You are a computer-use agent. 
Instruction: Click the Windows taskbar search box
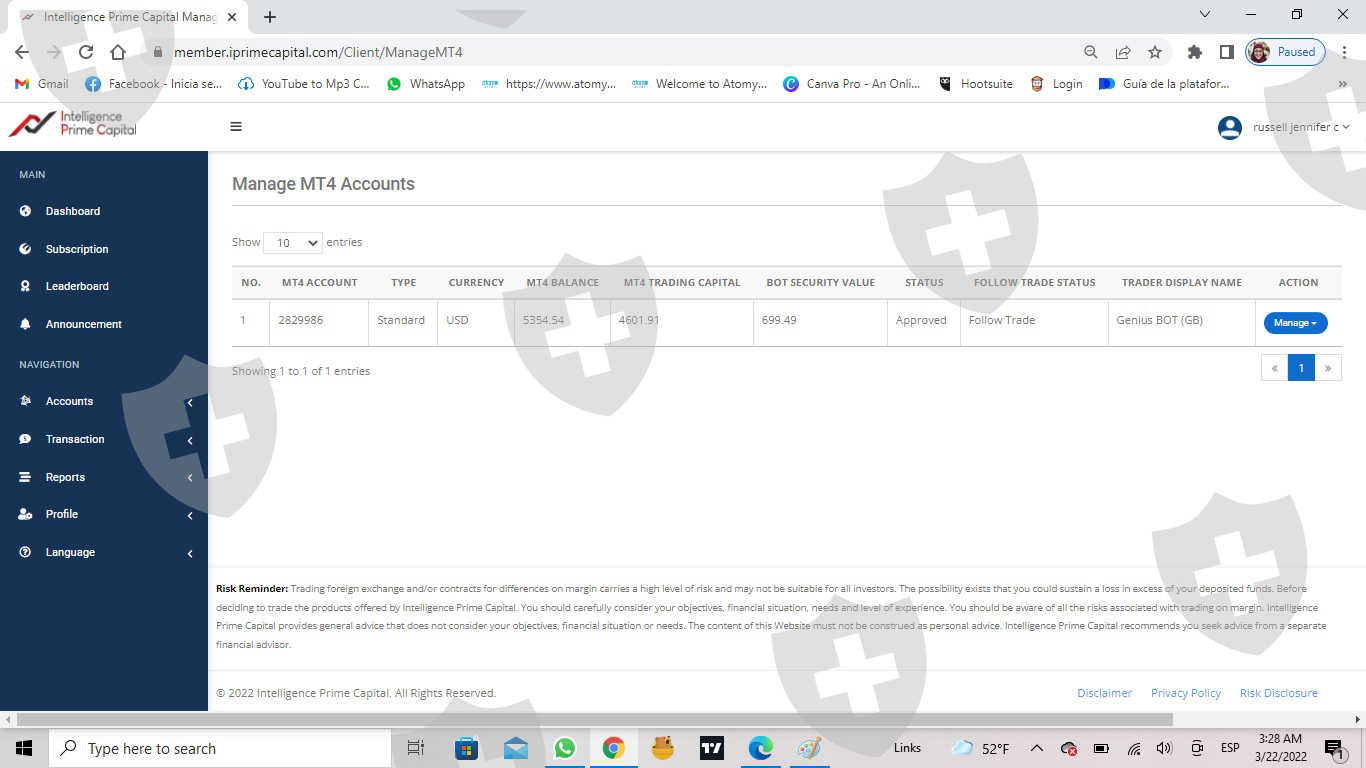(220, 748)
